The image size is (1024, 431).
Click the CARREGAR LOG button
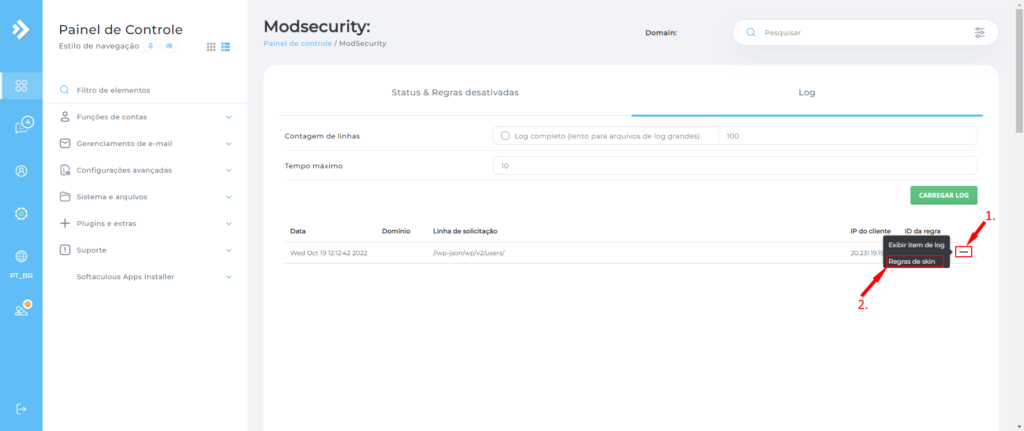coord(943,195)
